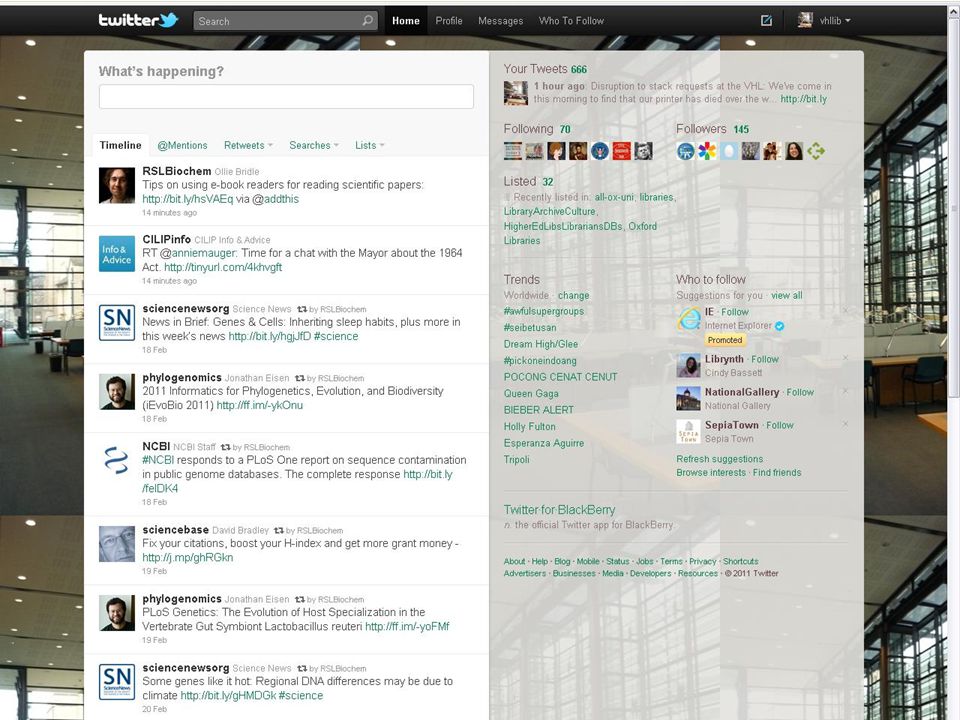Click view all suggestions link
This screenshot has width=960, height=720.
[x=787, y=296]
